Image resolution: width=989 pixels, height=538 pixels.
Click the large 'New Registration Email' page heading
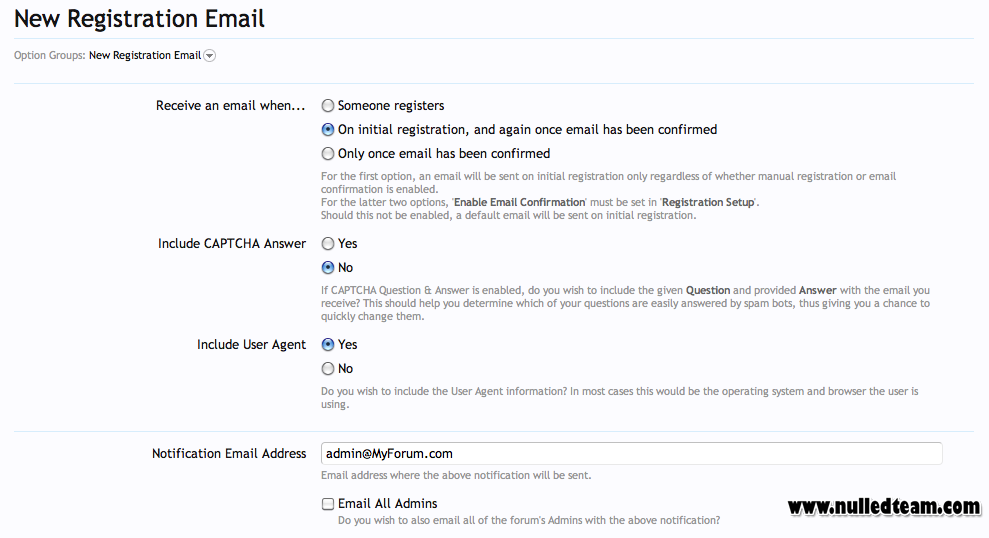(139, 18)
